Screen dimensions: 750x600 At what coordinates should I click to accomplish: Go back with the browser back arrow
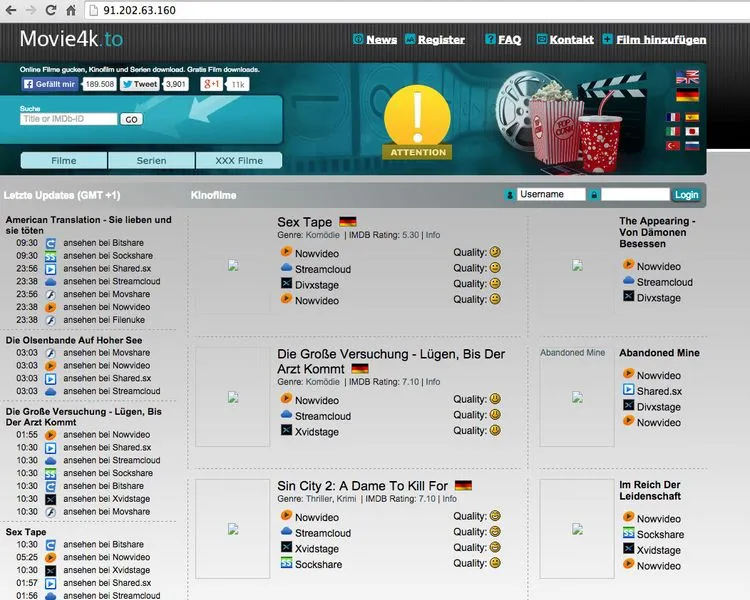pos(11,10)
